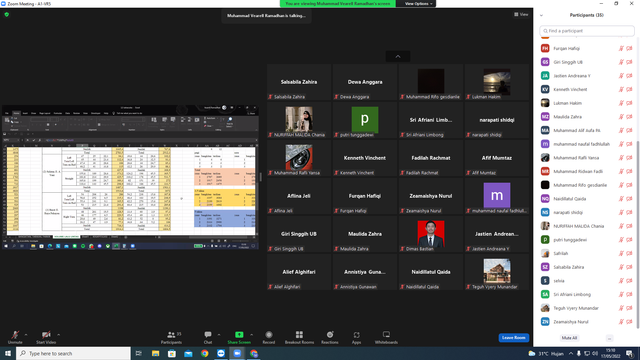The height and width of the screenshot is (360, 640).
Task: Open the collapse chevron in the Participants panel header
Action: (x=541, y=16)
